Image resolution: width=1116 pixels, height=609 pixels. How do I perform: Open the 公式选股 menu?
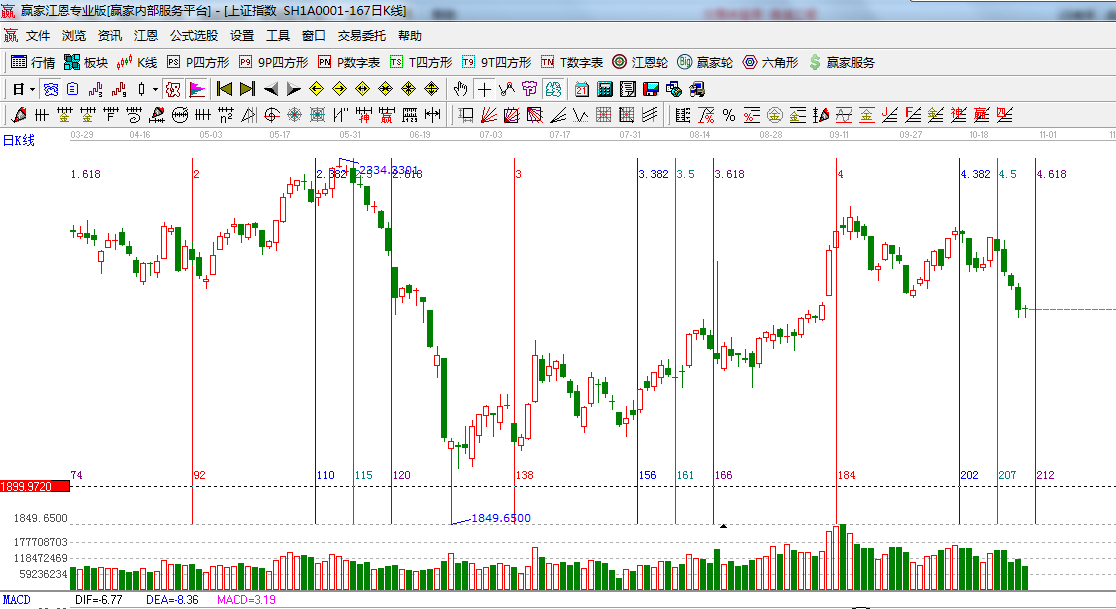point(193,36)
